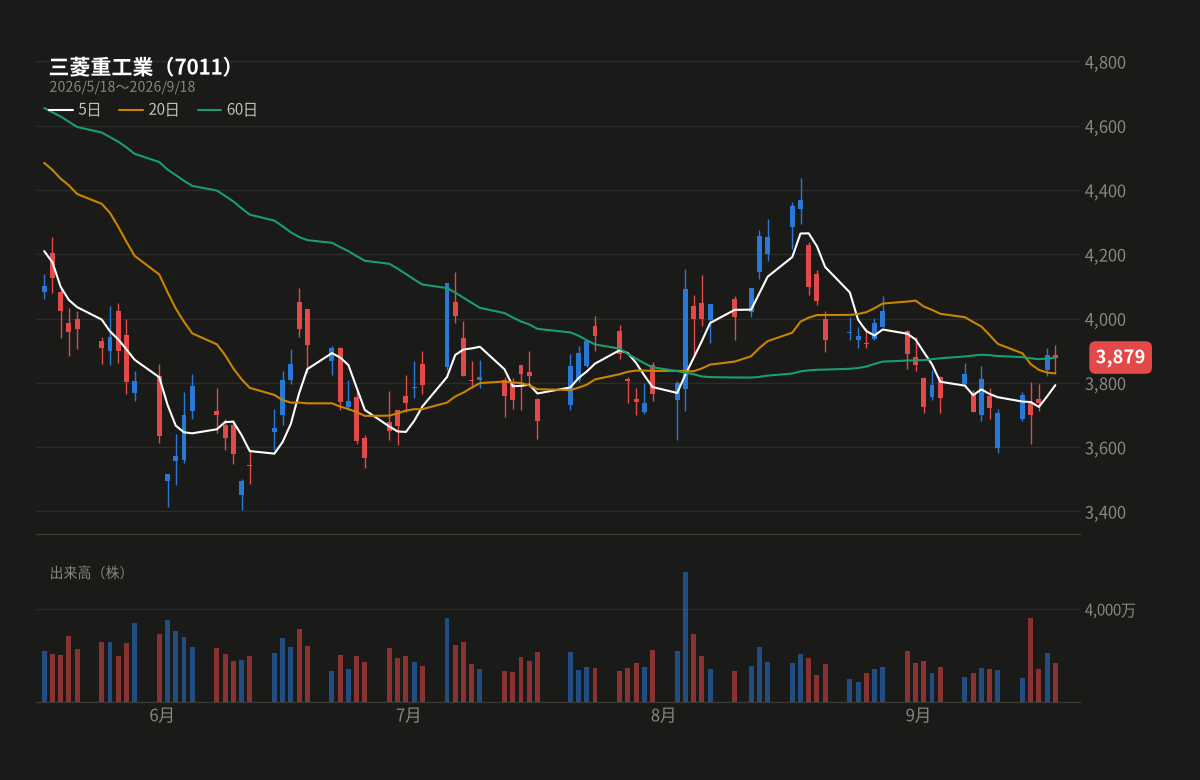Click the date range 2026/5/18～2026/9/18
This screenshot has height=780, width=1200.
pyautogui.click(x=122, y=87)
